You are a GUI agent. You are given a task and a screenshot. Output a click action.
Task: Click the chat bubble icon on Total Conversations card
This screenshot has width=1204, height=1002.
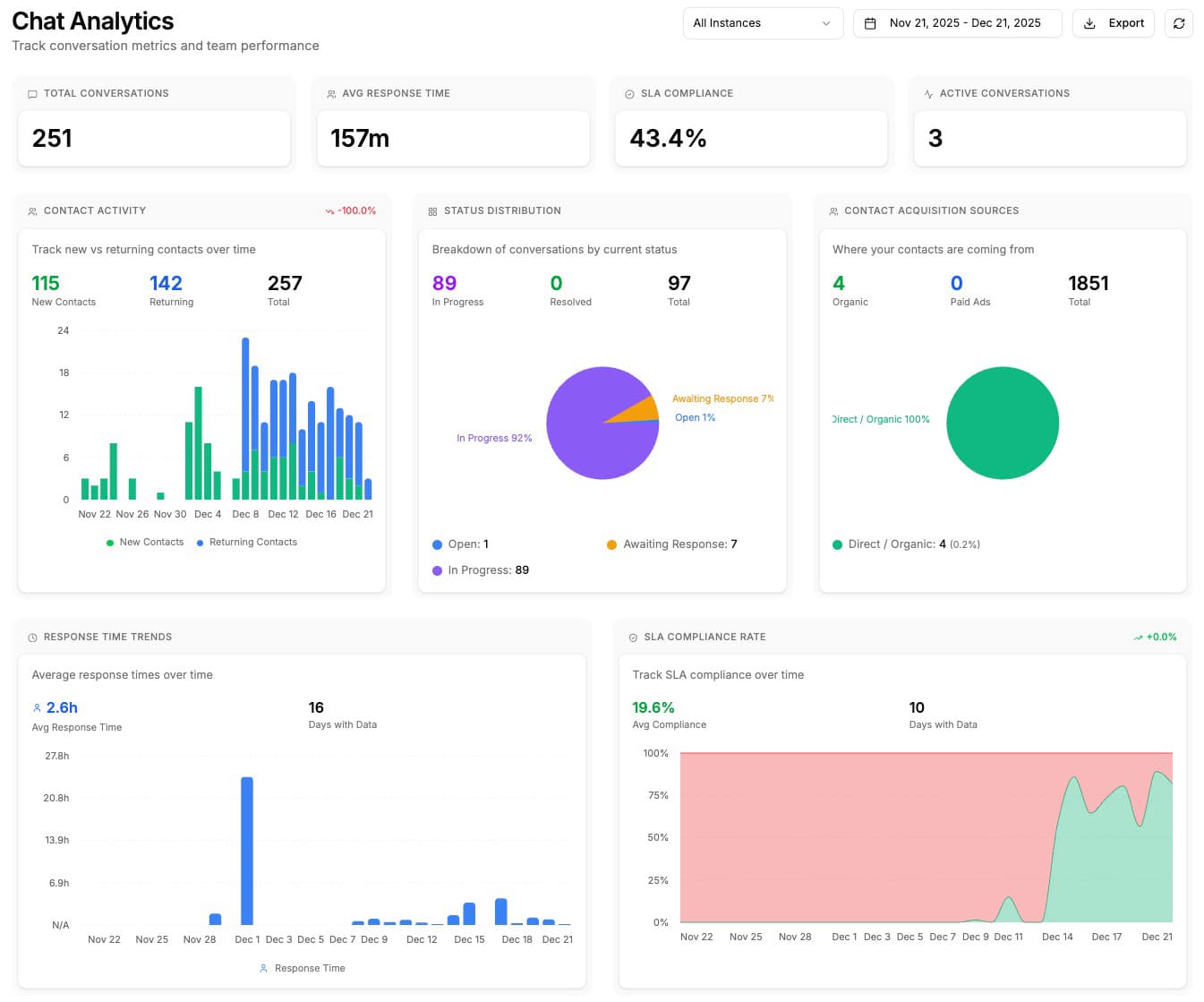pos(32,93)
